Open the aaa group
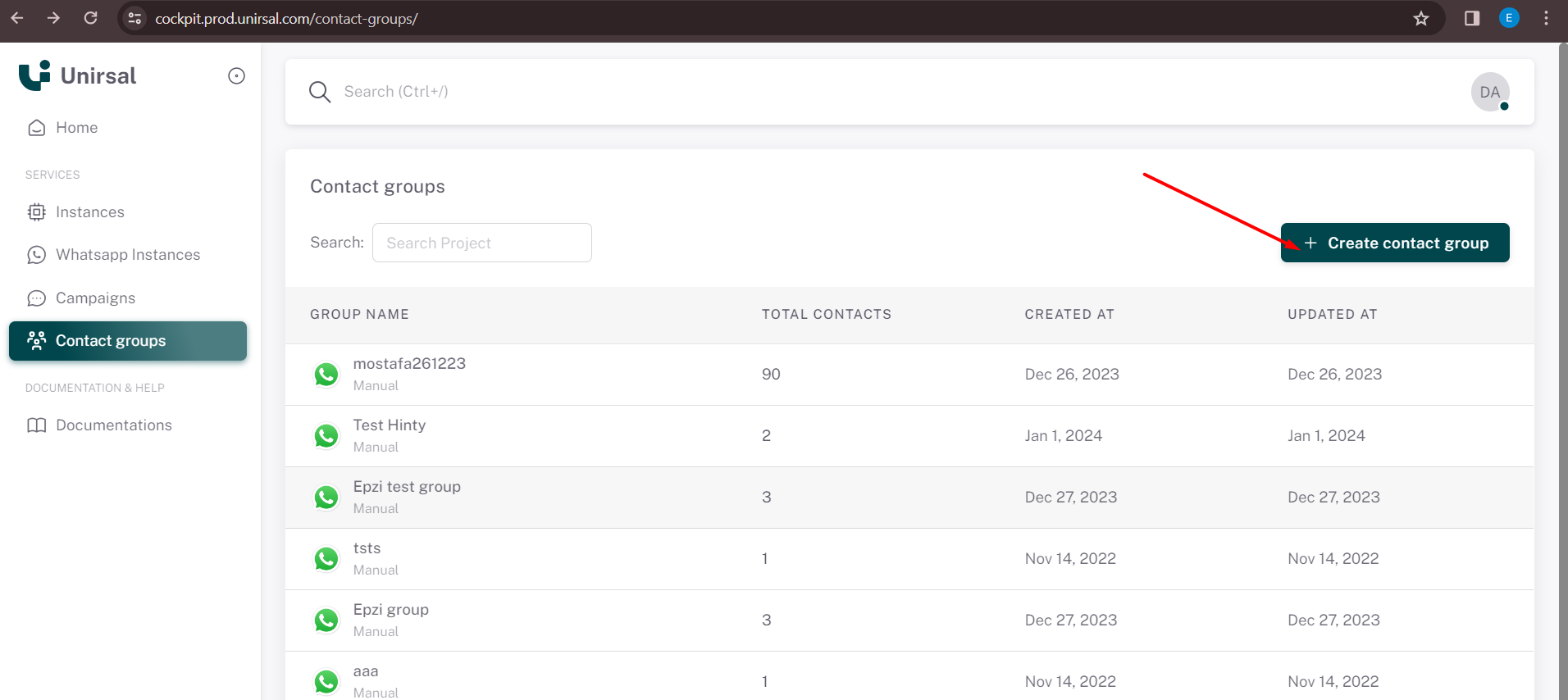The image size is (1568, 700). tap(366, 671)
